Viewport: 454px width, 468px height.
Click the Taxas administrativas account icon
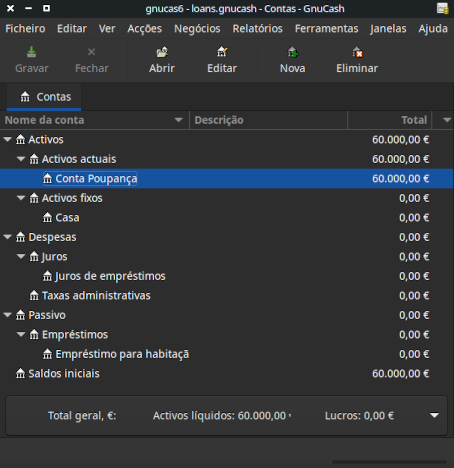click(34, 296)
